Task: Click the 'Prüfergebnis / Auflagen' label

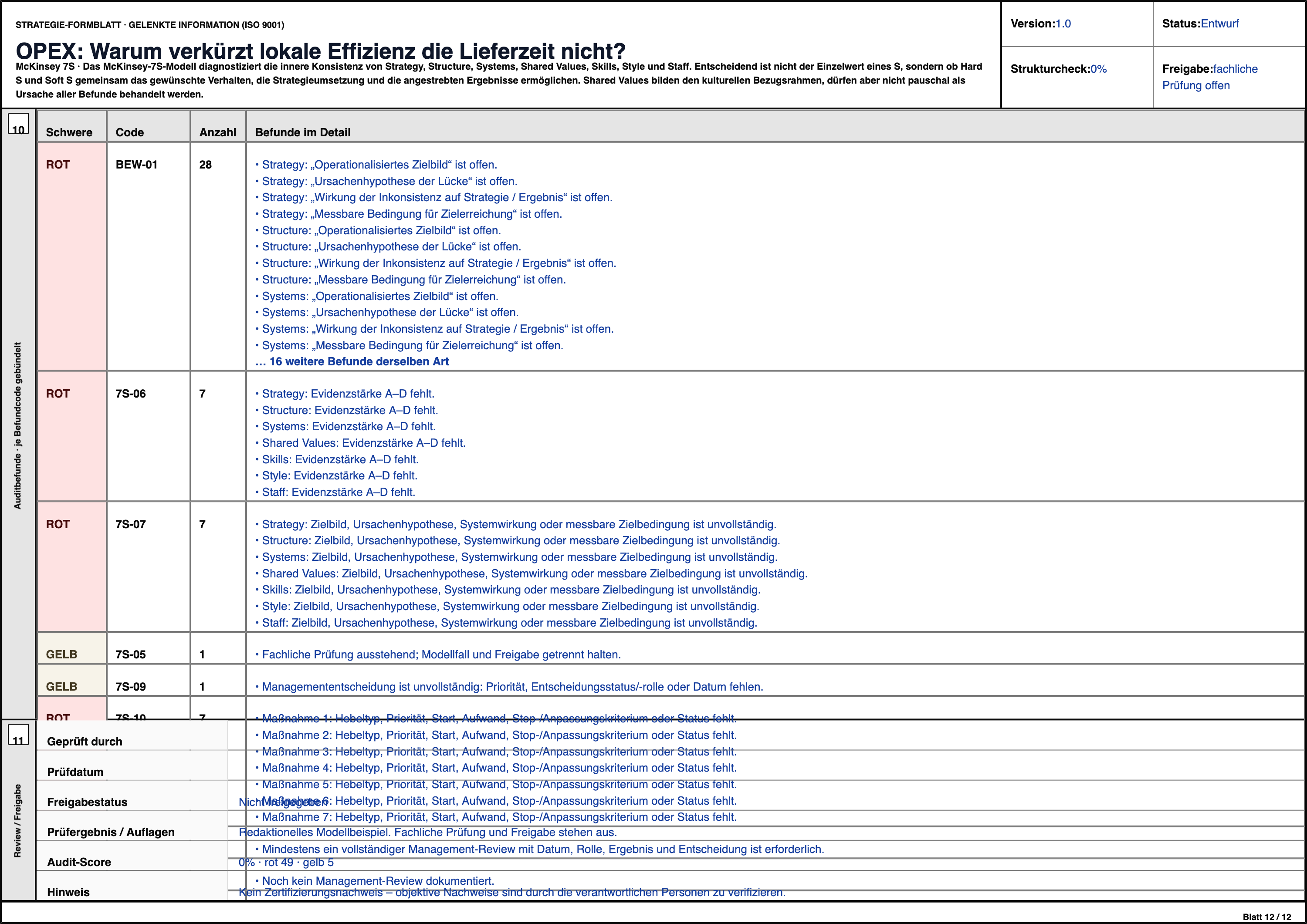Action: 111,832
